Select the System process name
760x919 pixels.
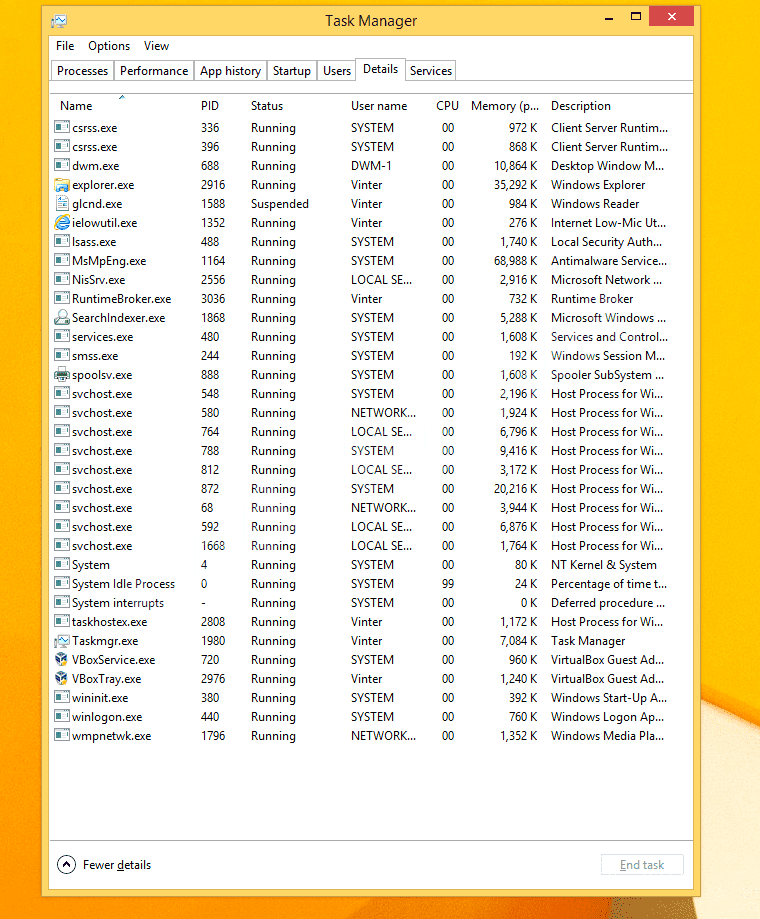point(91,565)
